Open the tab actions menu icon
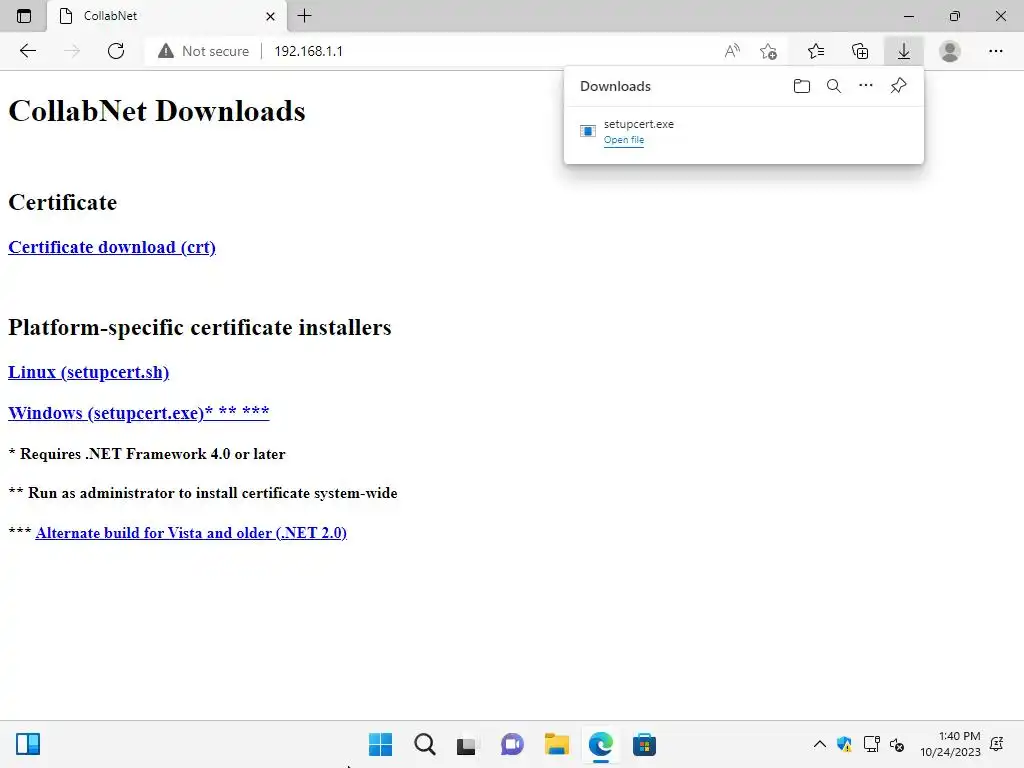 [x=24, y=16]
